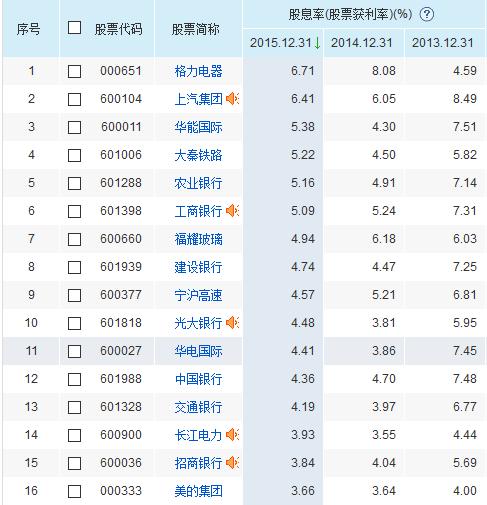This screenshot has width=487, height=505.
Task: Check the box for stock 600377
Action: click(x=74, y=295)
